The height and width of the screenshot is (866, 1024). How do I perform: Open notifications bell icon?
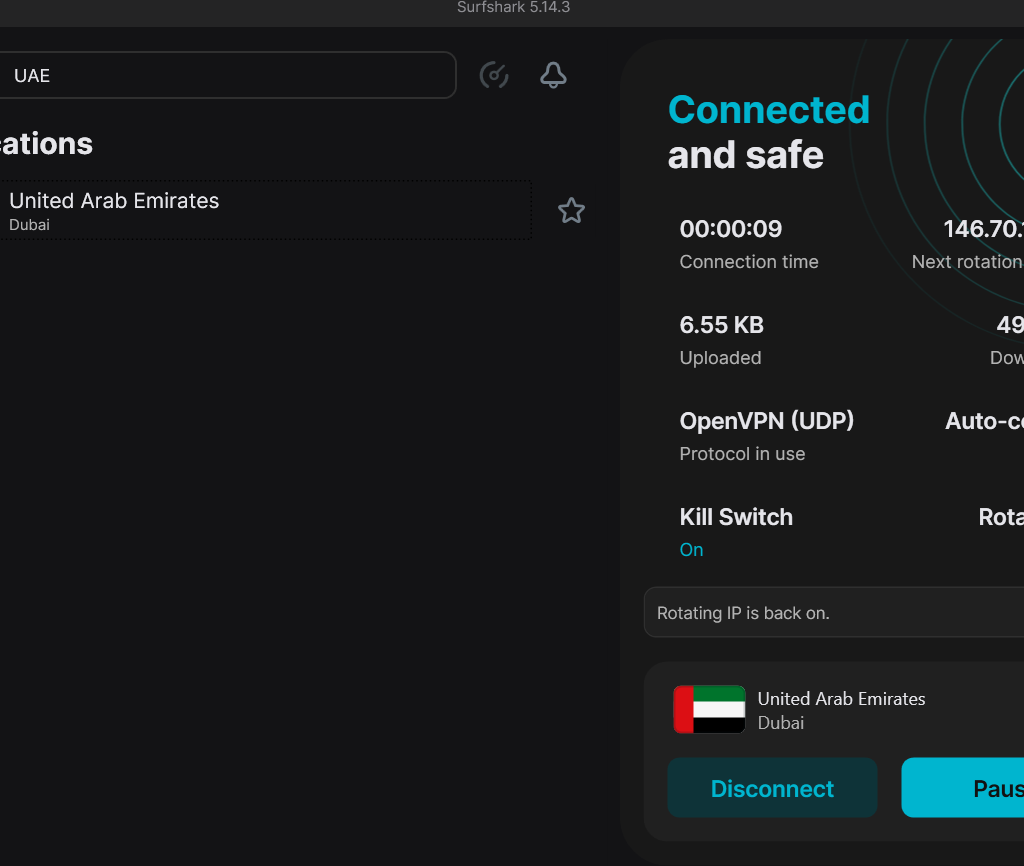[553, 75]
